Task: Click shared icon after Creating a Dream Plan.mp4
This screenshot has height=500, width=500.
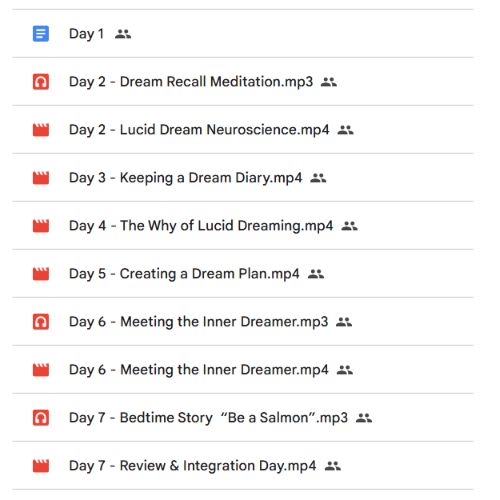Action: (x=316, y=274)
